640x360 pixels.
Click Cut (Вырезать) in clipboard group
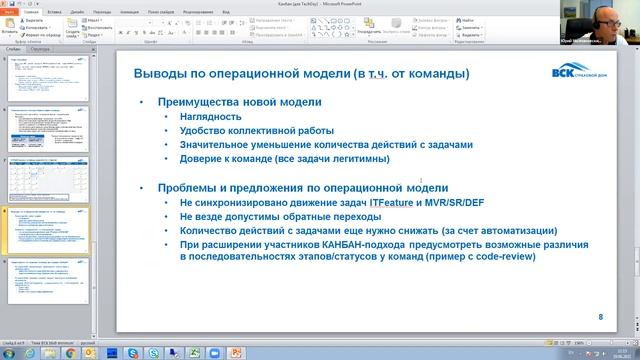pos(31,20)
